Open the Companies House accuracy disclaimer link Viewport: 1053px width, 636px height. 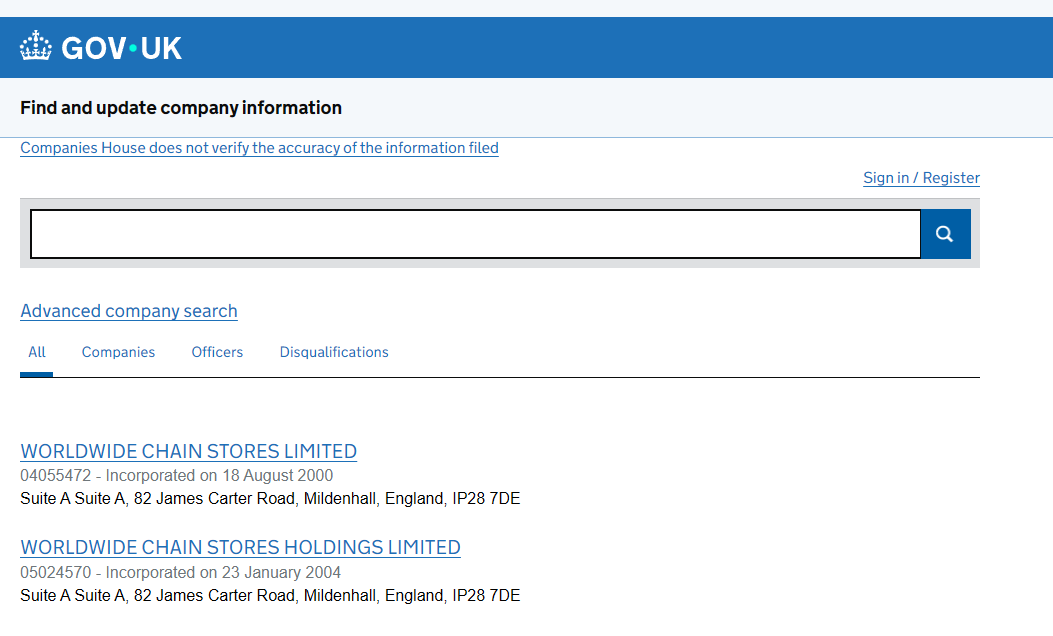click(259, 148)
